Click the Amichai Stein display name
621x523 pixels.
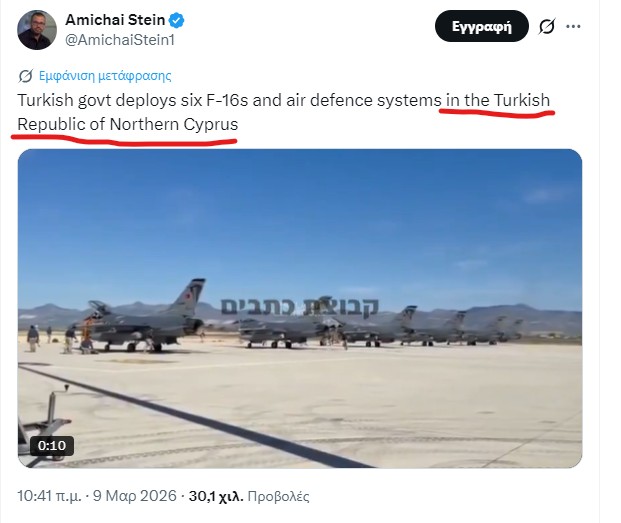115,20
